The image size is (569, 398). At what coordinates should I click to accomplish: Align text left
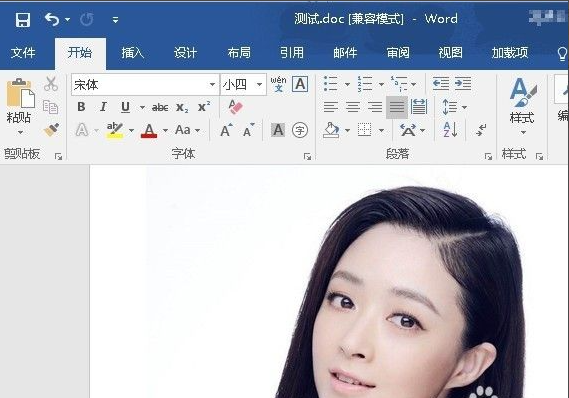click(x=331, y=107)
